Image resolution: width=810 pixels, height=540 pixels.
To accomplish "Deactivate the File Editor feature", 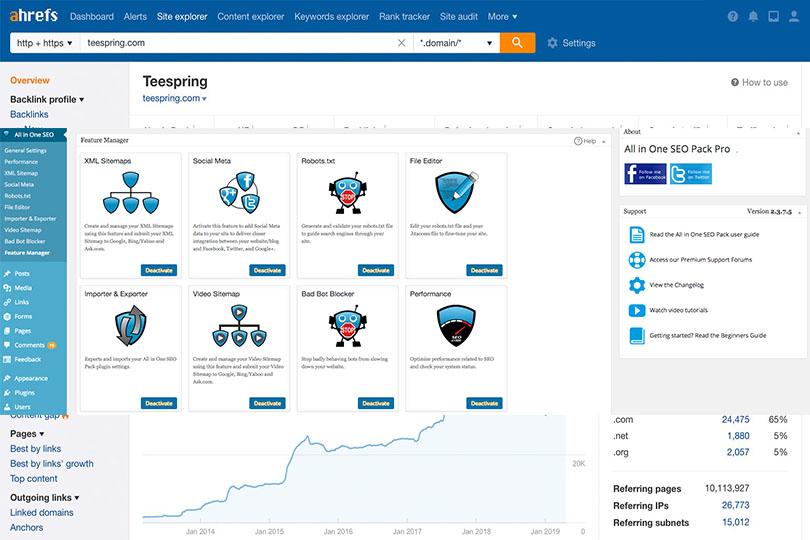I will [484, 270].
